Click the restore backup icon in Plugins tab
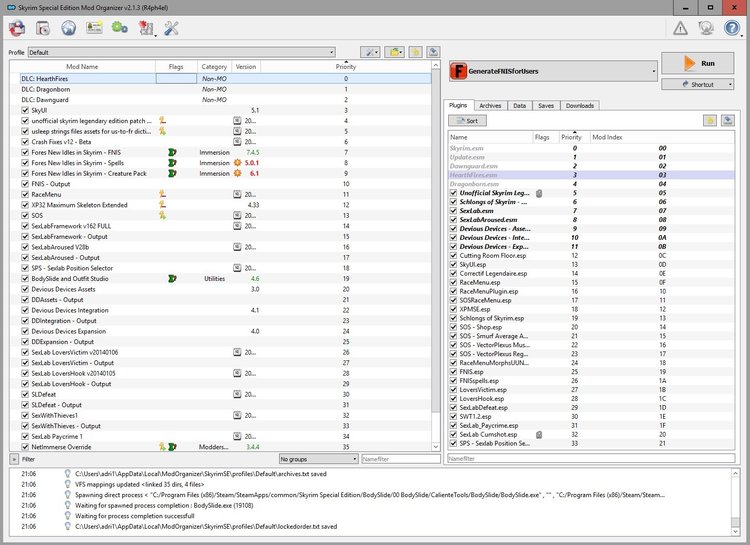Viewport: 750px width, 545px height. coord(710,120)
